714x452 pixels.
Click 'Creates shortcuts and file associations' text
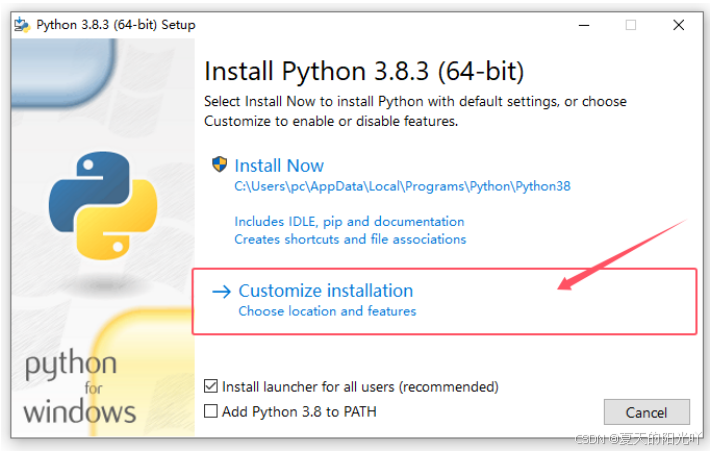(x=350, y=239)
